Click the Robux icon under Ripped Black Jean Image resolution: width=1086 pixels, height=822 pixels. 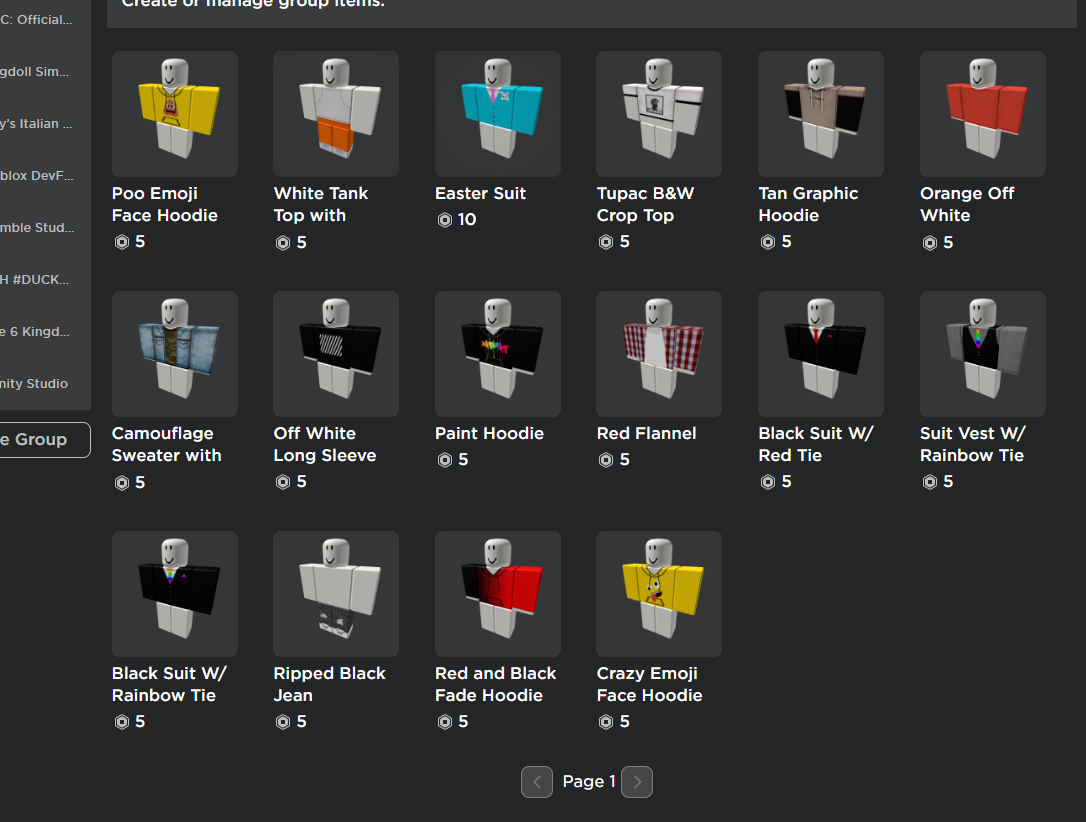pyautogui.click(x=283, y=722)
